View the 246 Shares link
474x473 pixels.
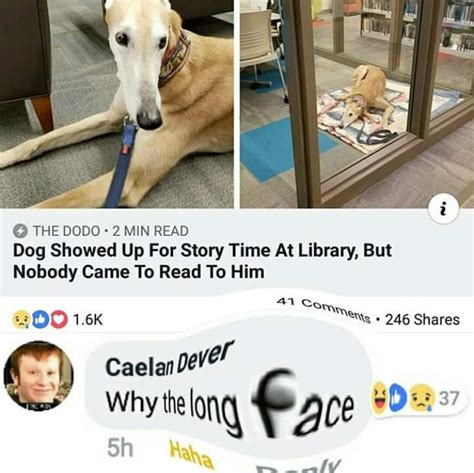tap(422, 320)
